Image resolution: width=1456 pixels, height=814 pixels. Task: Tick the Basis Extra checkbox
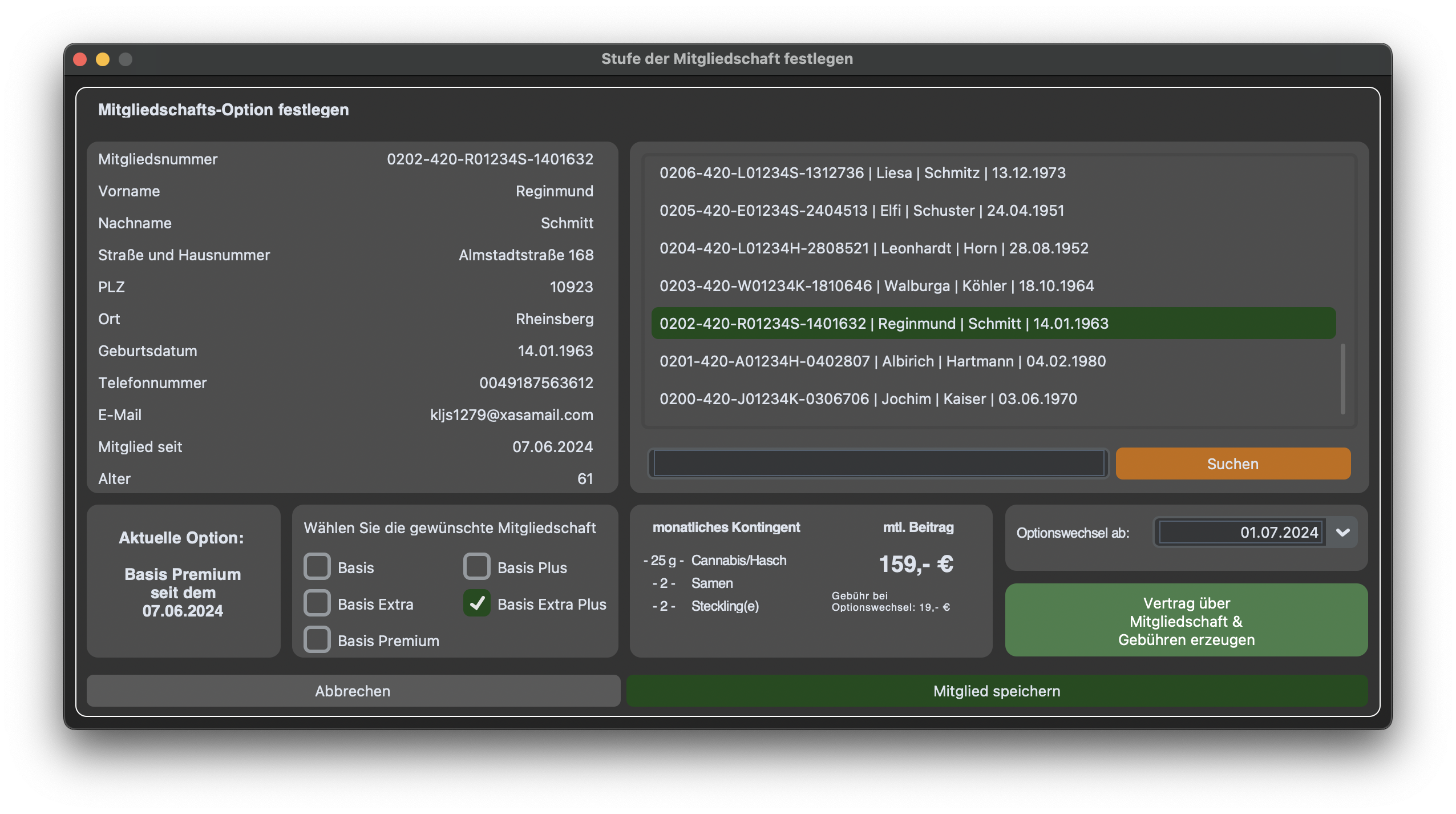[x=317, y=603]
